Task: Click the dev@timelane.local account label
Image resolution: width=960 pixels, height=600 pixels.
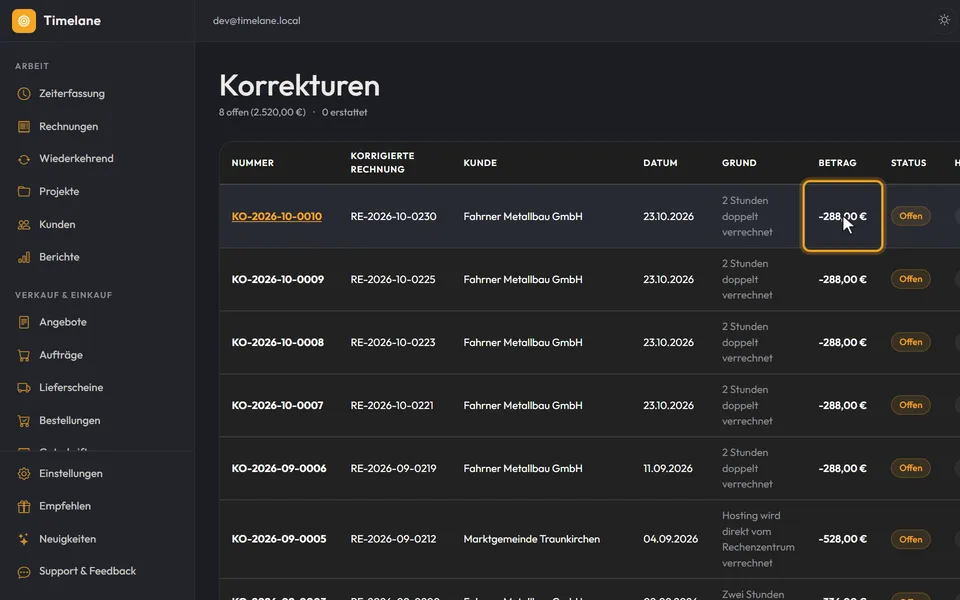Action: pos(257,21)
